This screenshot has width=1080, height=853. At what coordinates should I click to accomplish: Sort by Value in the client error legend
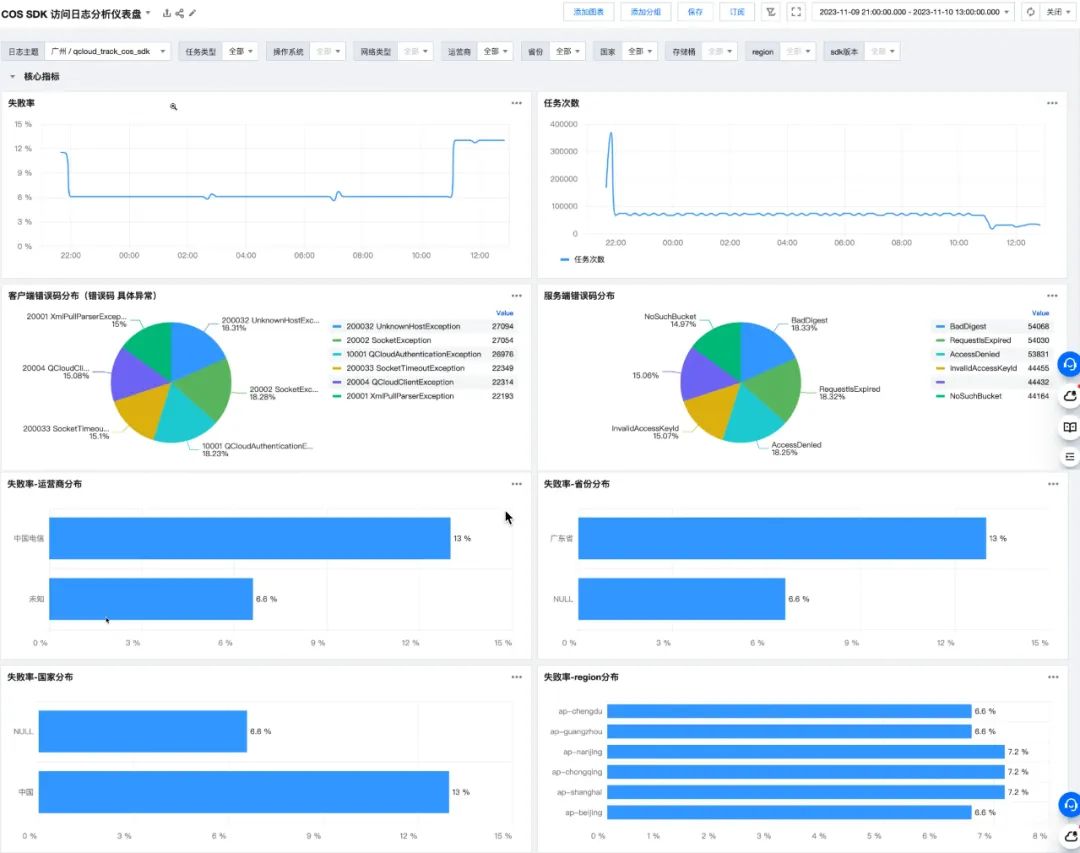(x=504, y=313)
